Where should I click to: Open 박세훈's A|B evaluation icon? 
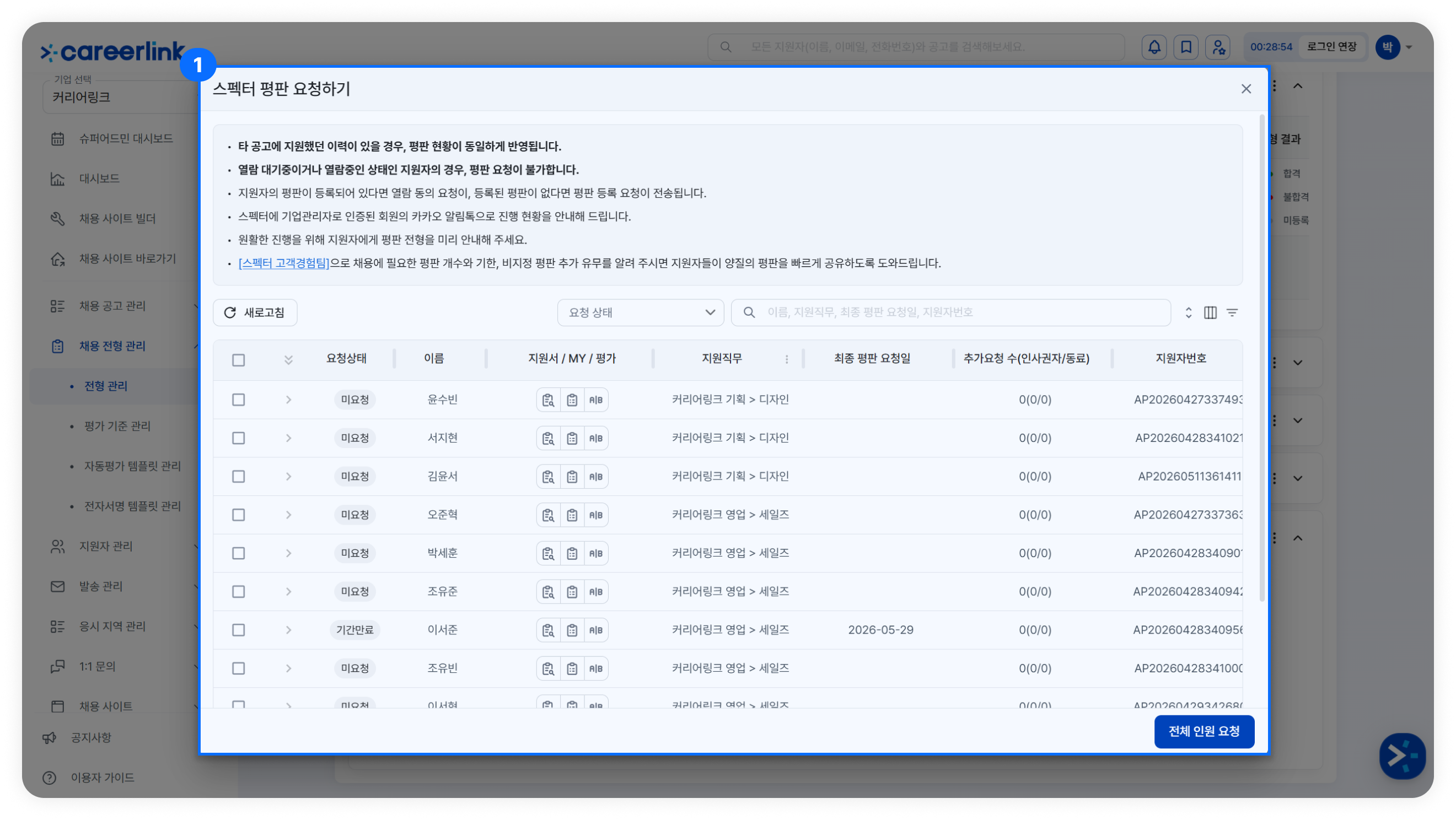pyautogui.click(x=596, y=554)
